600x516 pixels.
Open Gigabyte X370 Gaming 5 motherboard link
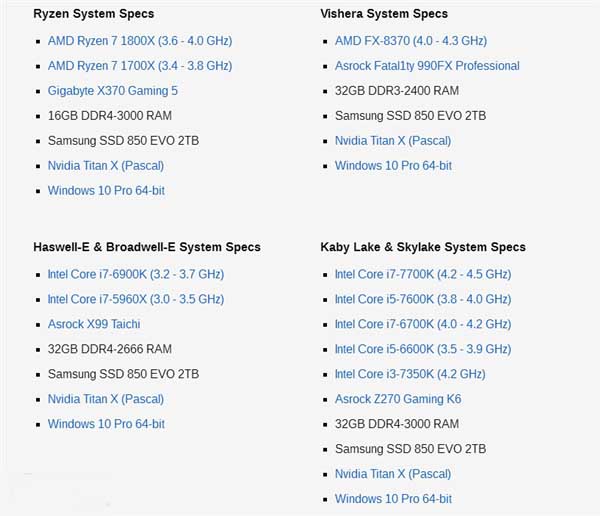point(112,91)
